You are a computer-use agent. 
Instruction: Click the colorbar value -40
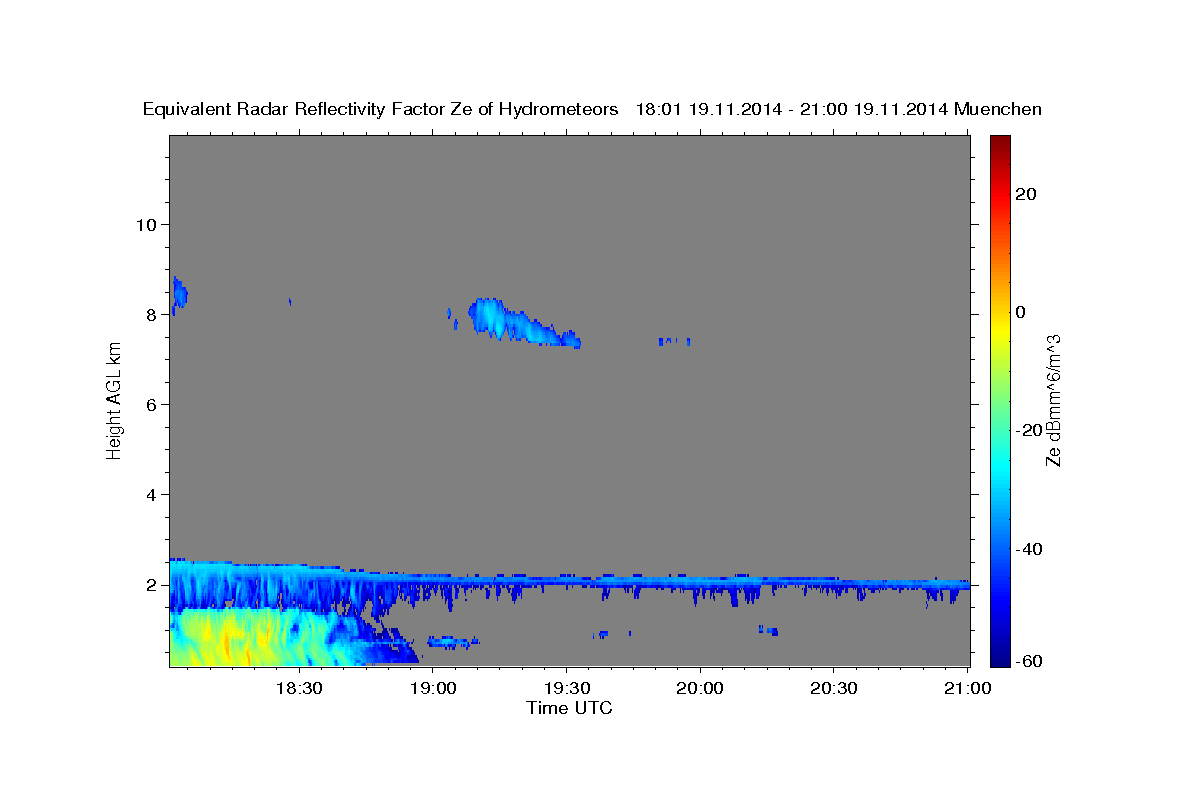tap(1028, 549)
